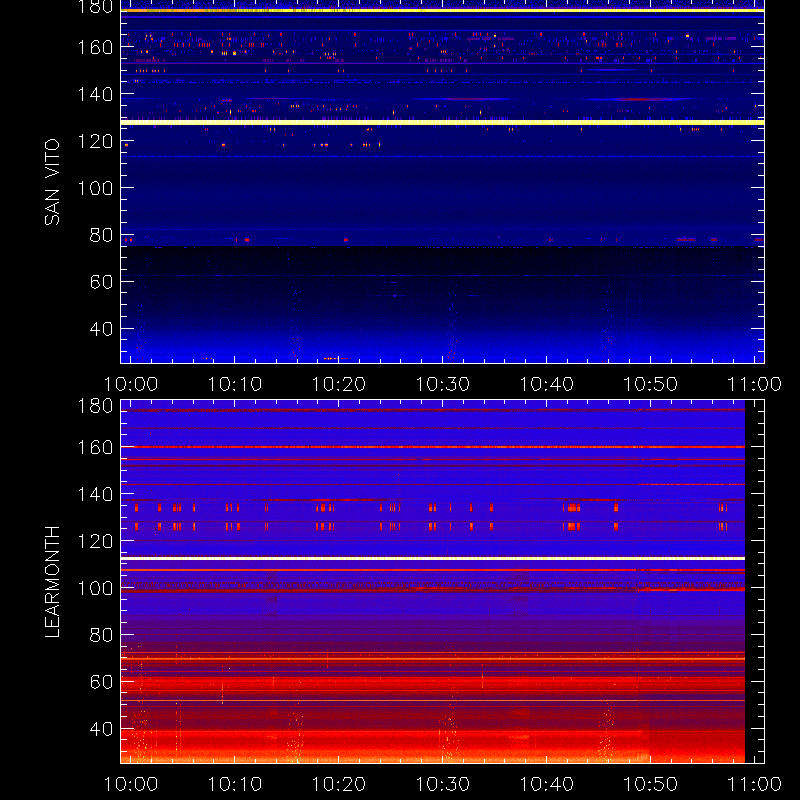Click 11:00 time label below Learmonth plot
This screenshot has width=800, height=800.
(755, 784)
